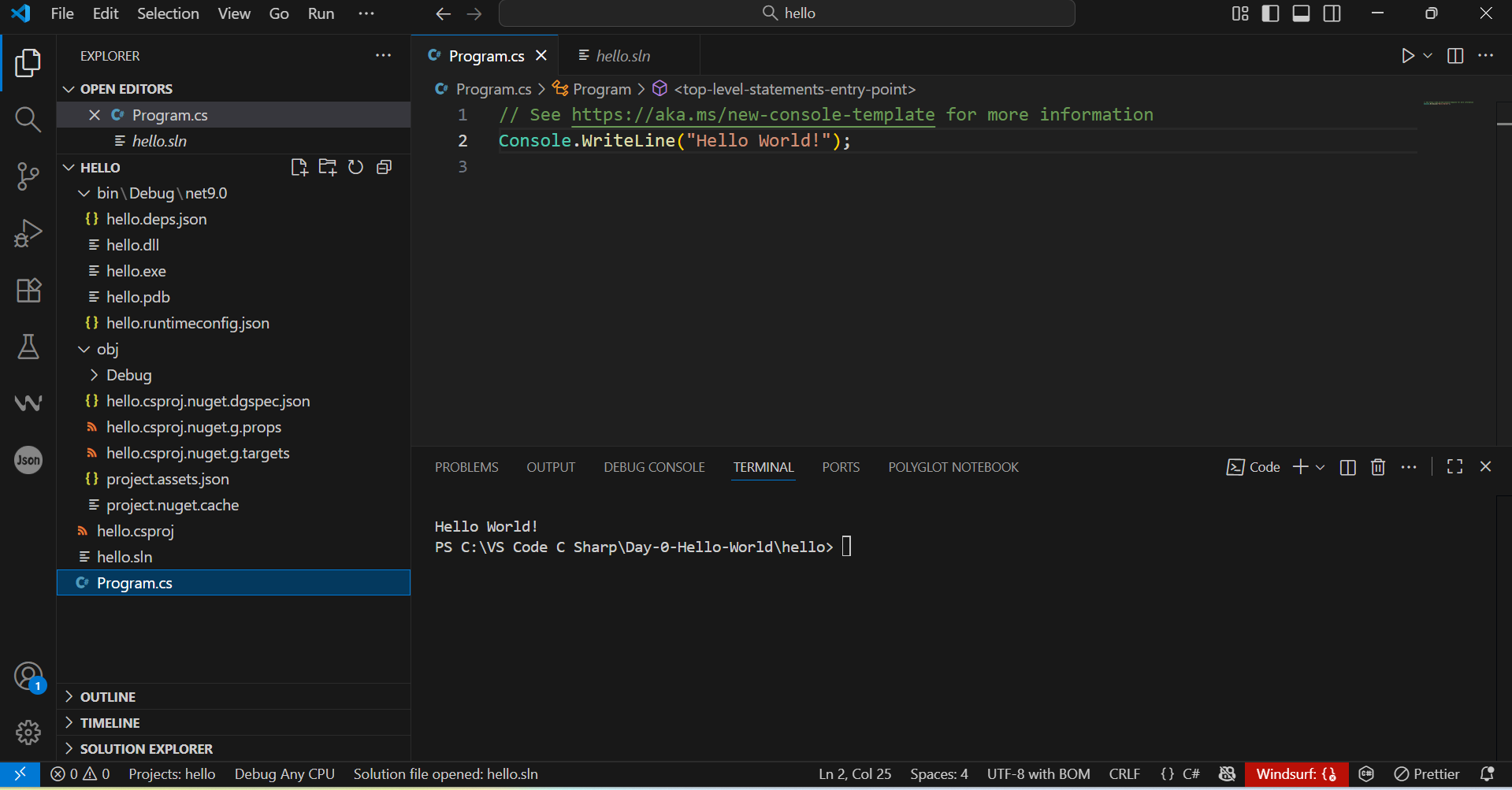Viewport: 1512px width, 790px height.
Task: Open the aka.ms new-console-template link
Action: tap(752, 115)
